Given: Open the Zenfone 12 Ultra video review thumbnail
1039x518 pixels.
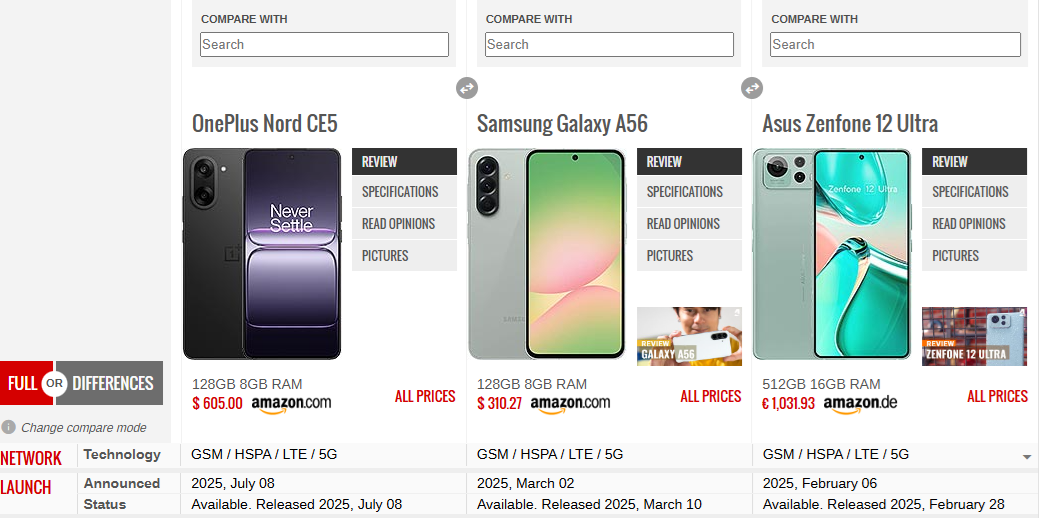Looking at the screenshot, I should click(974, 336).
